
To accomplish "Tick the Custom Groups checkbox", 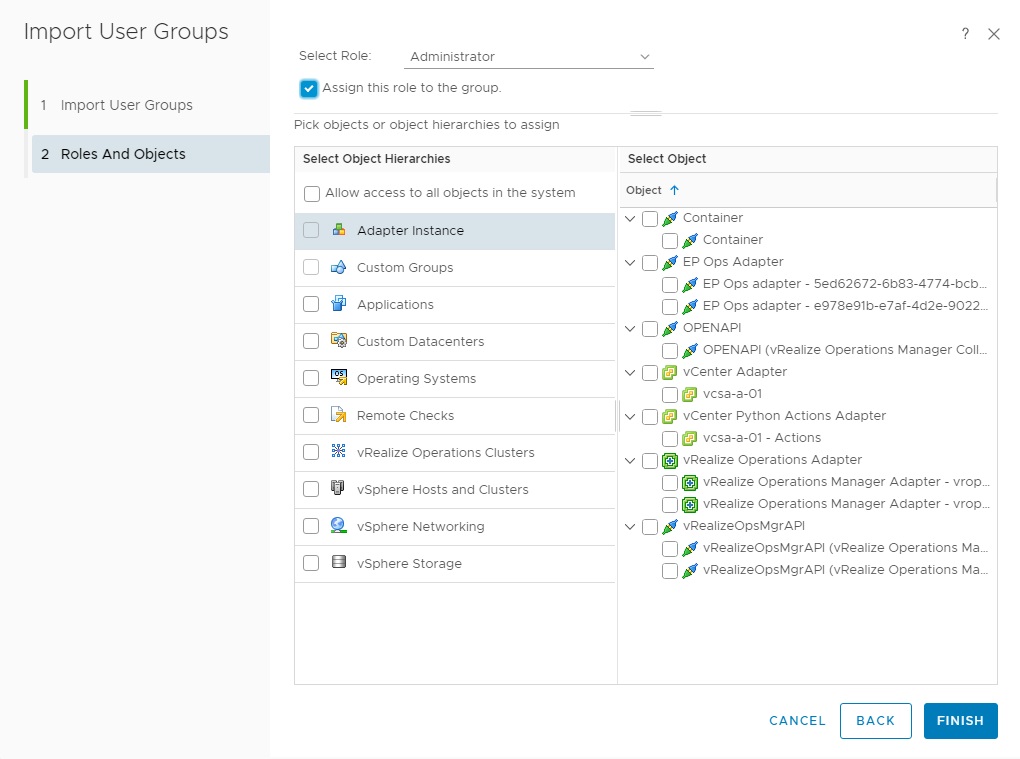I will coord(311,267).
